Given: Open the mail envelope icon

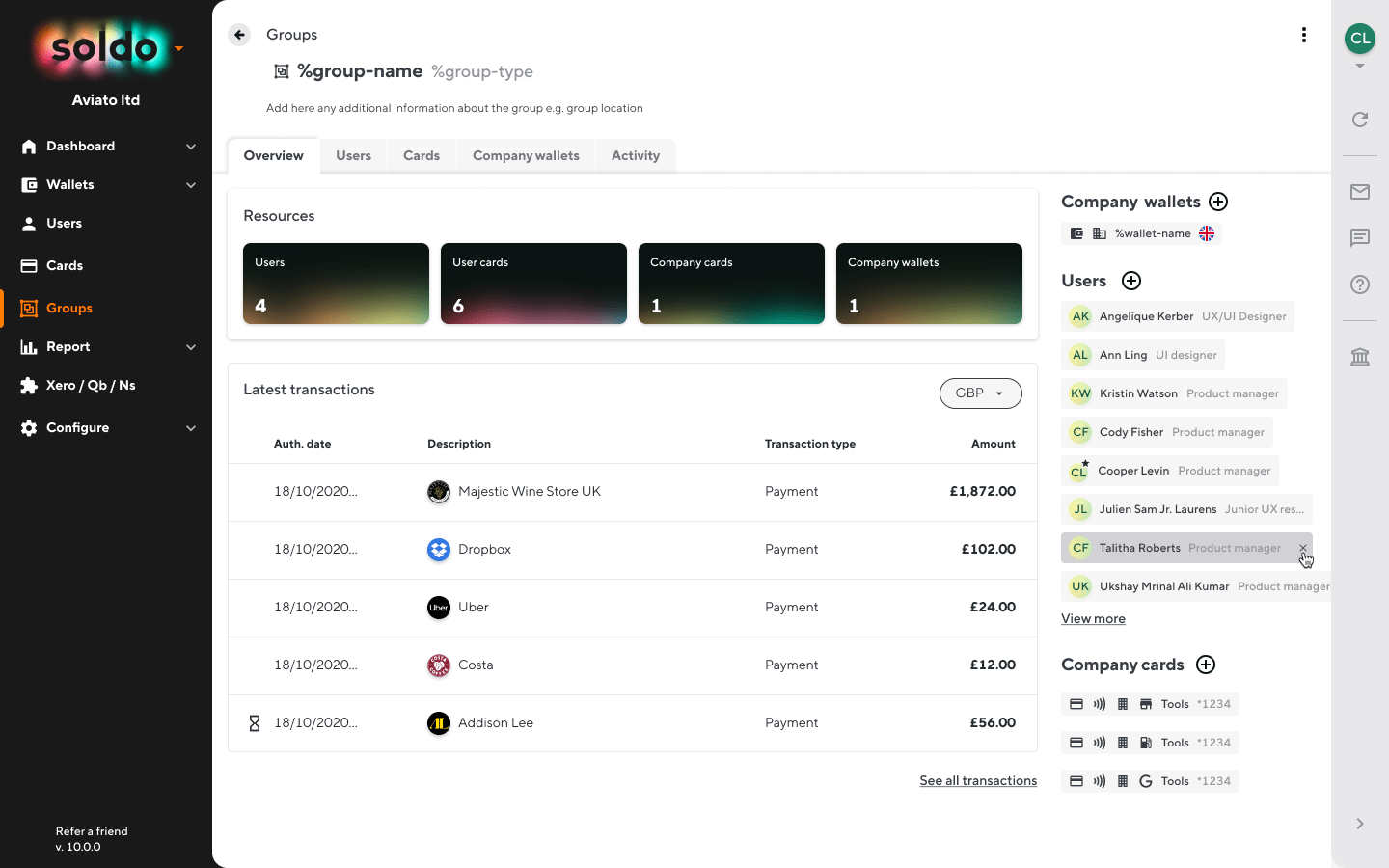Looking at the screenshot, I should click(x=1360, y=192).
